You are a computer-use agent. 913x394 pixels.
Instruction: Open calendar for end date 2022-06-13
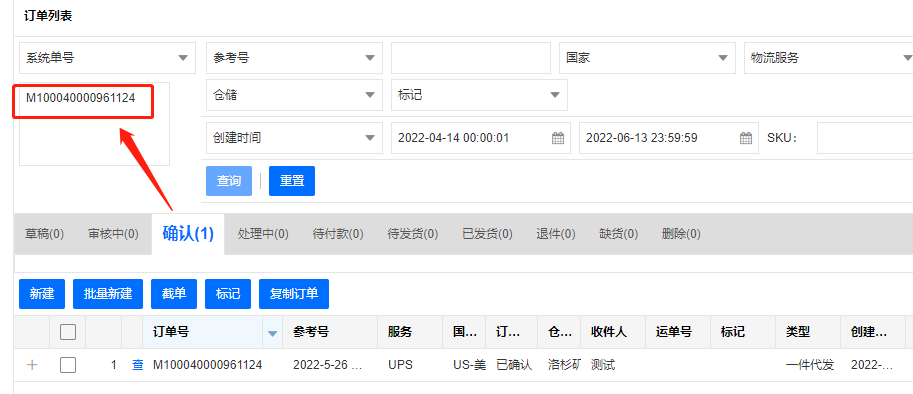pyautogui.click(x=746, y=139)
